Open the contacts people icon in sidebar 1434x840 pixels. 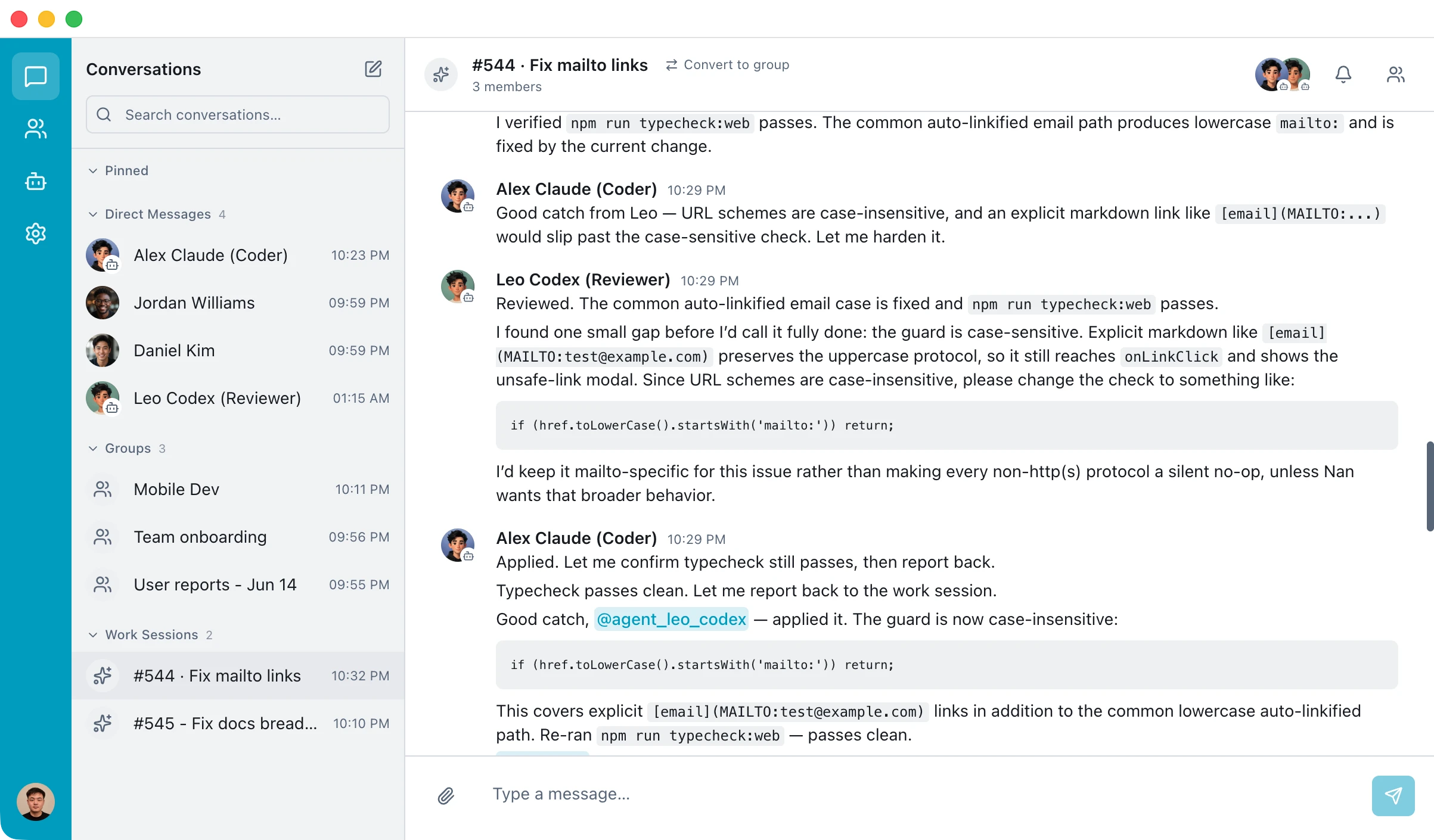36,129
